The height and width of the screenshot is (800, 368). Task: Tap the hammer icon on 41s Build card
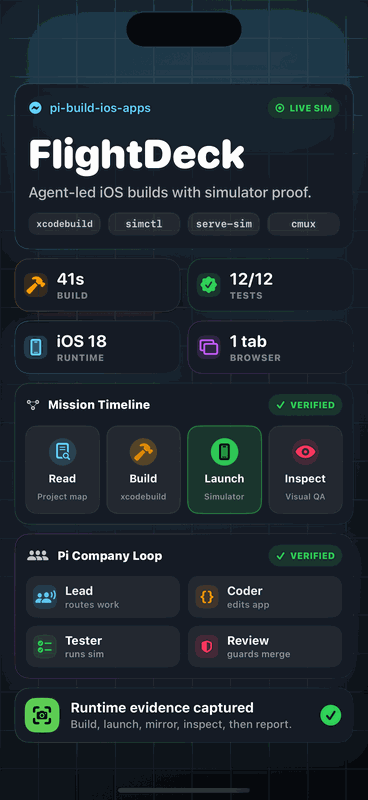[36, 285]
